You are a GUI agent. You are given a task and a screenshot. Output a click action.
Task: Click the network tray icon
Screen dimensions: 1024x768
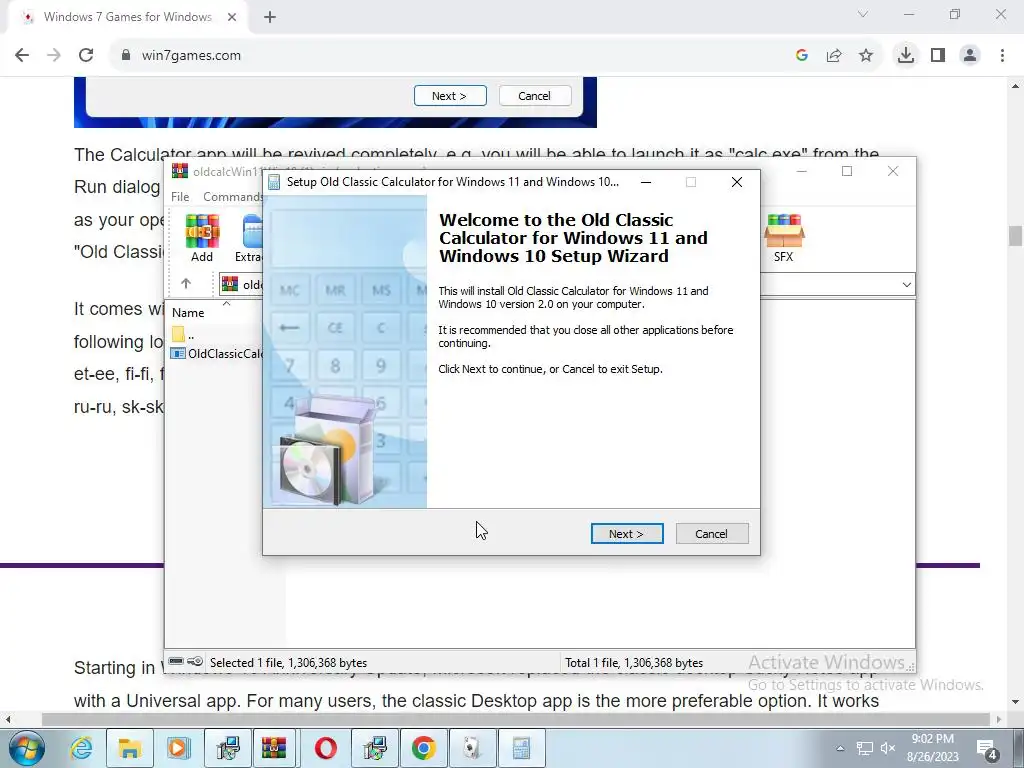865,748
